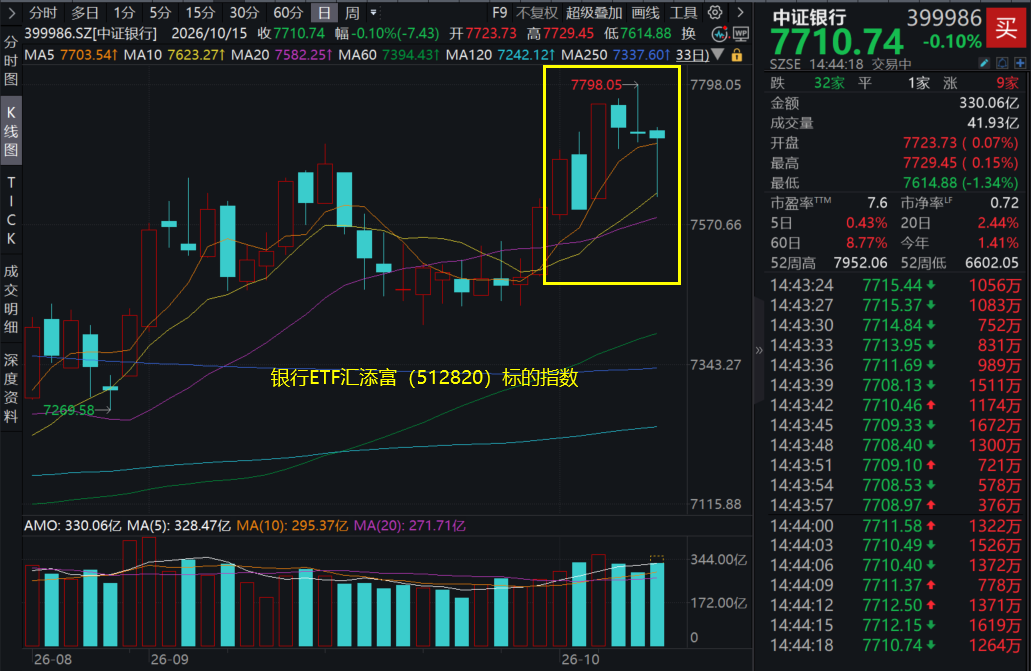Select the 1分 timeframe
The height and width of the screenshot is (671, 1031).
(x=124, y=12)
